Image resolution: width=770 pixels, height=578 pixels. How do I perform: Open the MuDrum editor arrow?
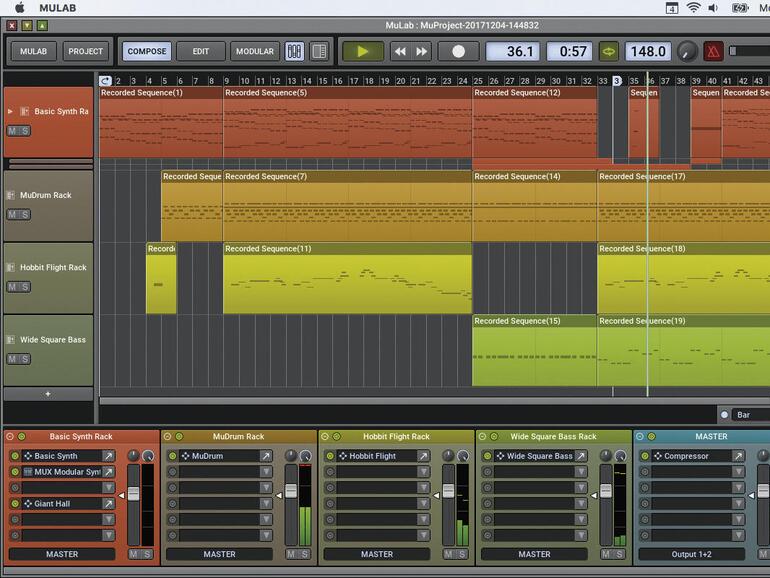click(x=266, y=456)
